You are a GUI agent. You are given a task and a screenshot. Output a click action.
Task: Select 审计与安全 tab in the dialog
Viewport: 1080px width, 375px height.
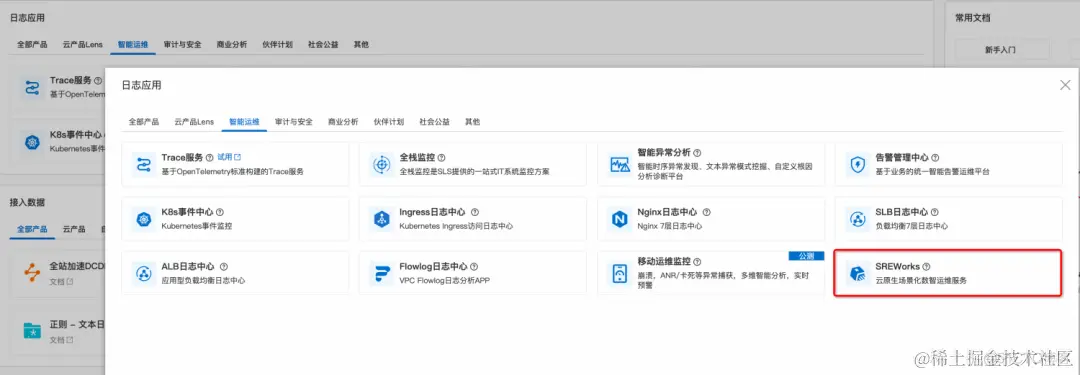pyautogui.click(x=293, y=122)
